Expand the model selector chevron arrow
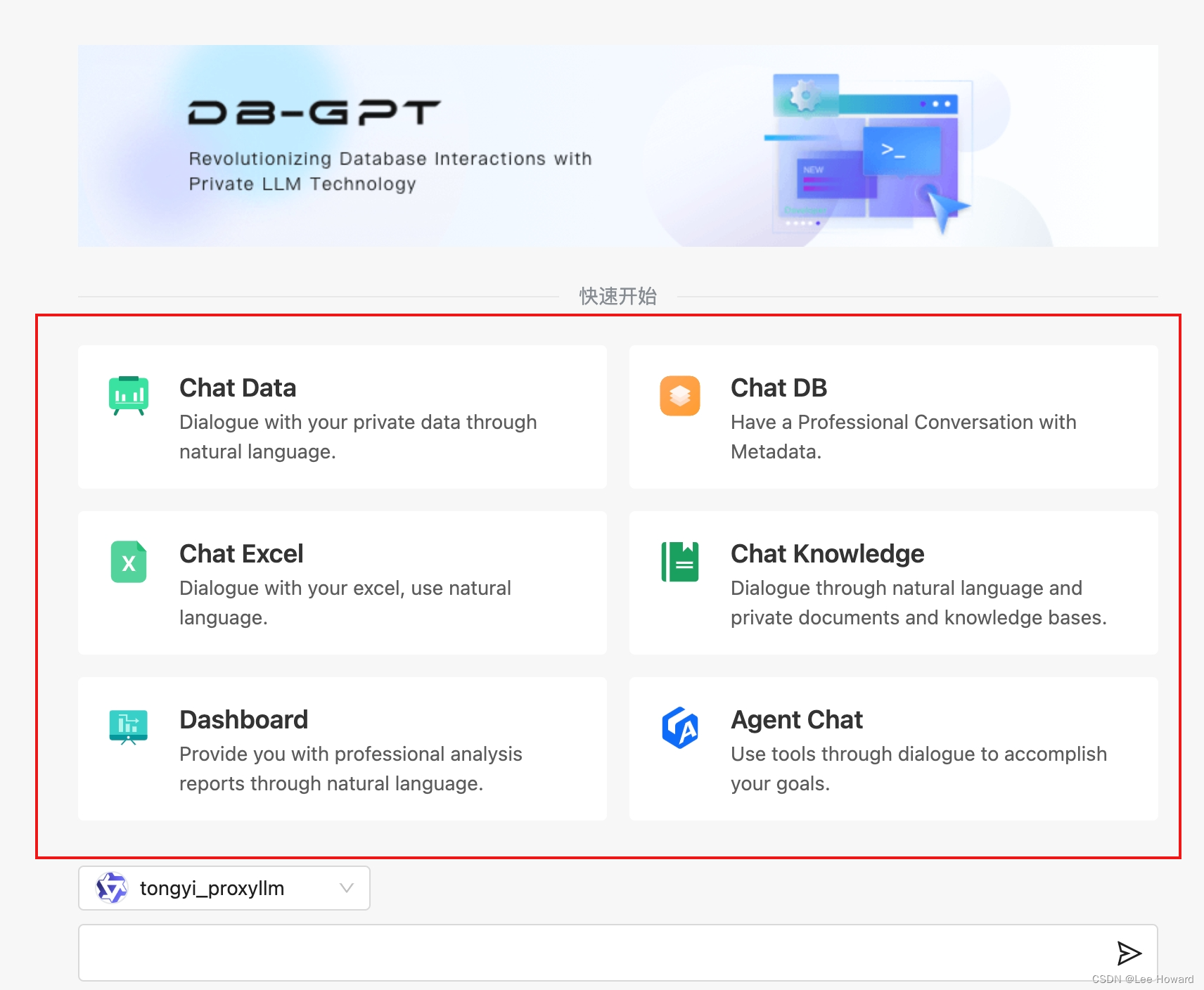 (347, 888)
